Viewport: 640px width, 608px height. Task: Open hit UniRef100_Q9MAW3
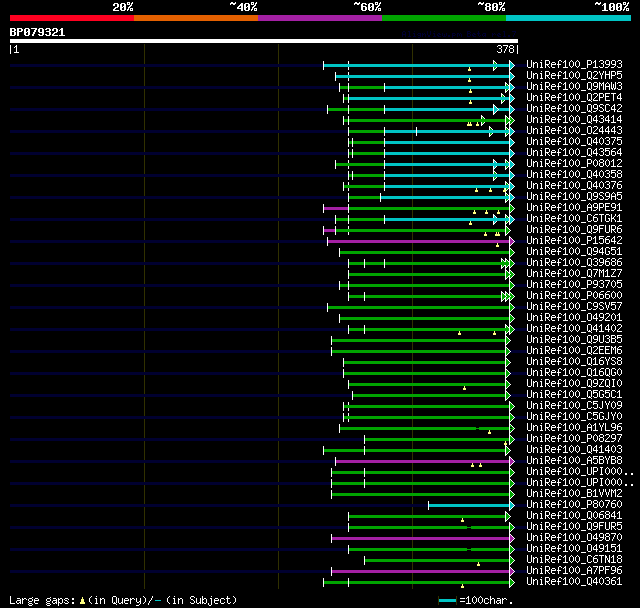pos(574,87)
